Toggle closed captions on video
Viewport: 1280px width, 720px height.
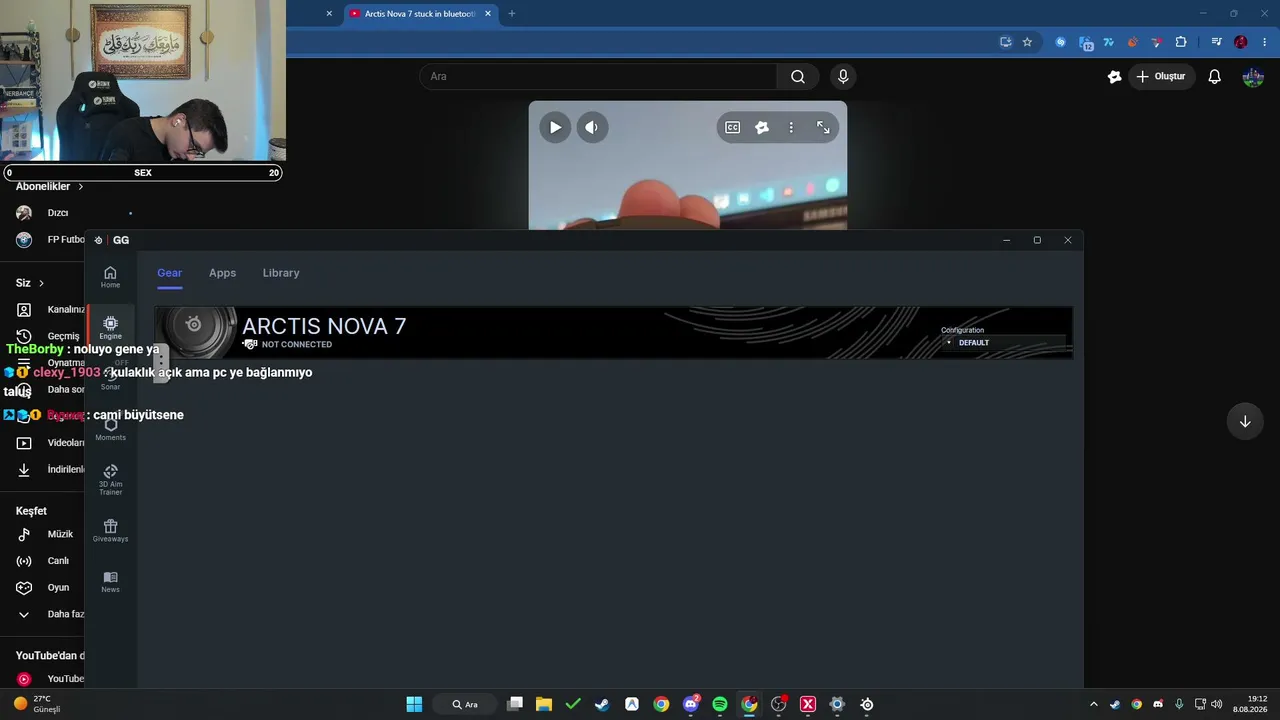tap(733, 127)
